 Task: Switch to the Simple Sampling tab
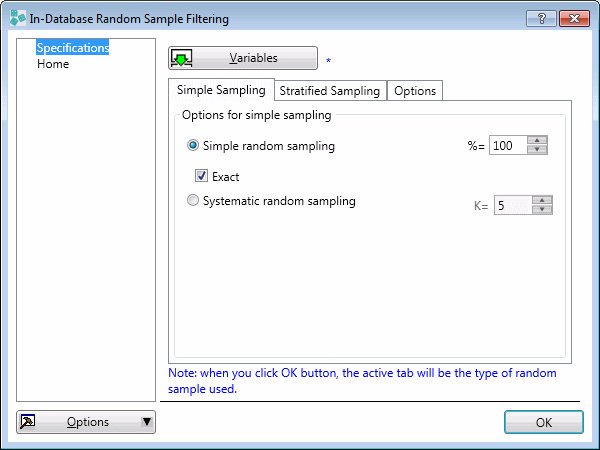221,90
